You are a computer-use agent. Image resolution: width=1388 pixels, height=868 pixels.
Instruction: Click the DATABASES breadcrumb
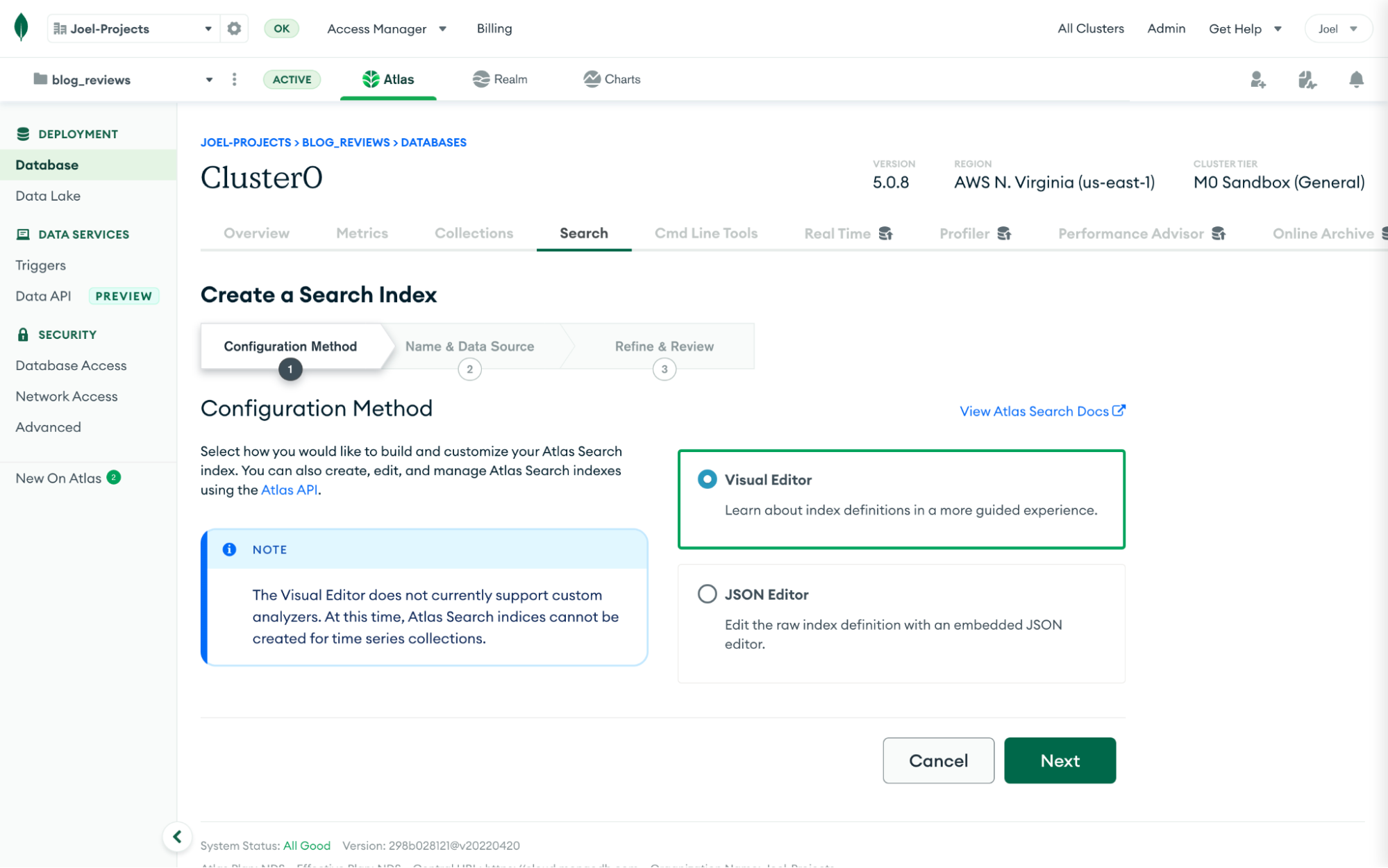[x=433, y=142]
